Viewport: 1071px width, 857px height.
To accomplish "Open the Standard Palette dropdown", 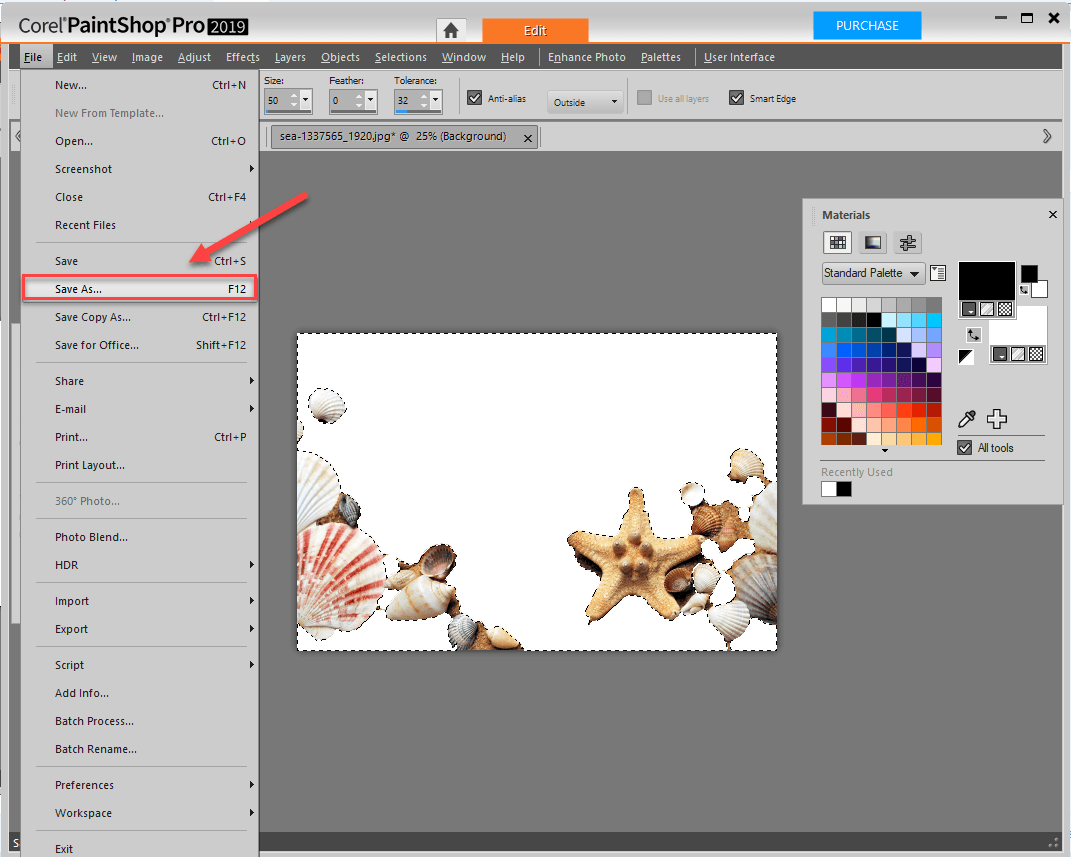I will pyautogui.click(x=872, y=273).
